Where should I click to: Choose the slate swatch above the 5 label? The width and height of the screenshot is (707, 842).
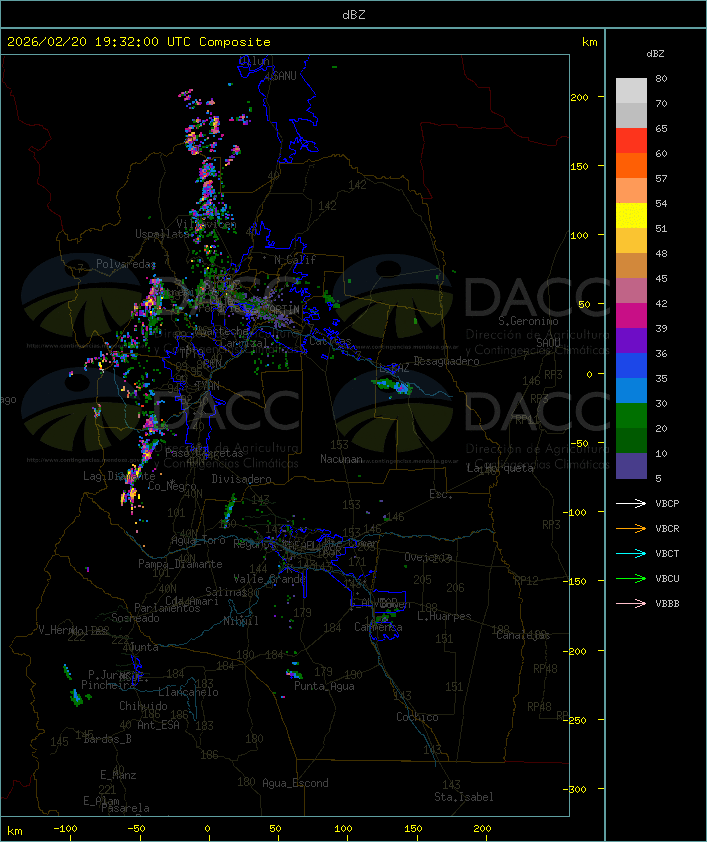click(x=631, y=466)
